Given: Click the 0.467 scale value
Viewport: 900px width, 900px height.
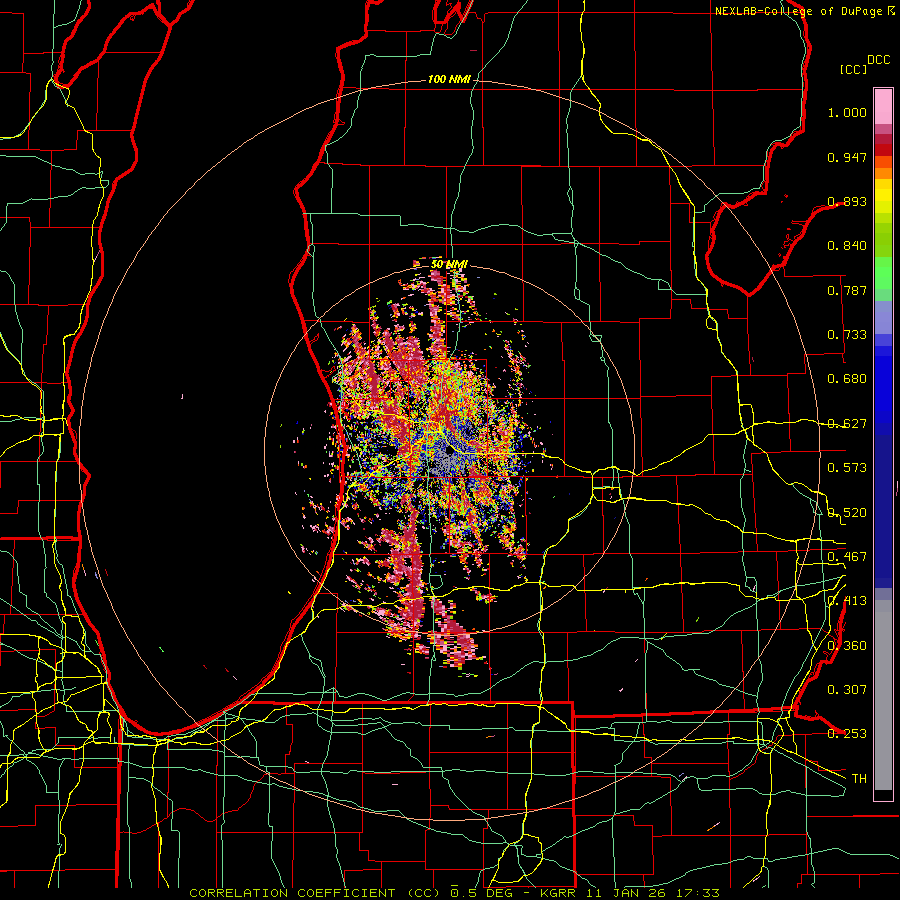Looking at the screenshot, I should 847,557.
